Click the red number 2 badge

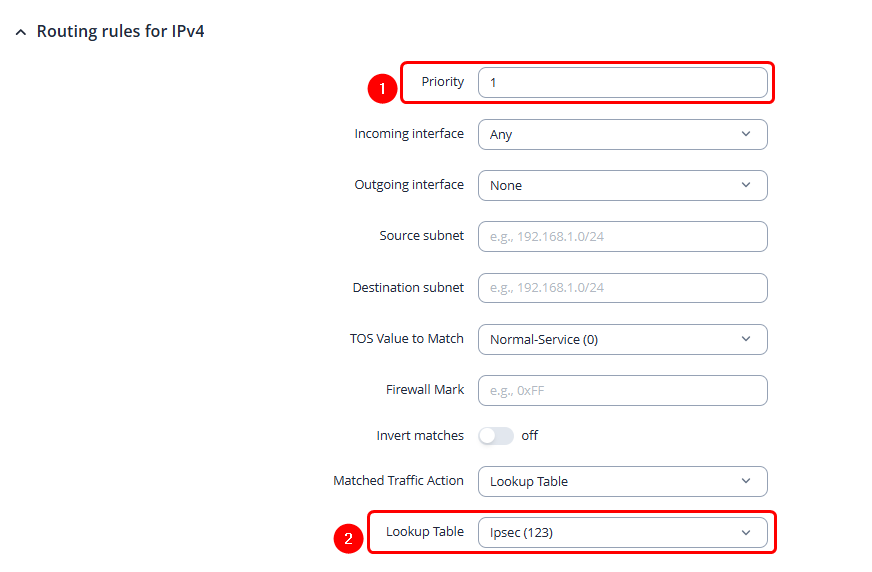point(347,539)
